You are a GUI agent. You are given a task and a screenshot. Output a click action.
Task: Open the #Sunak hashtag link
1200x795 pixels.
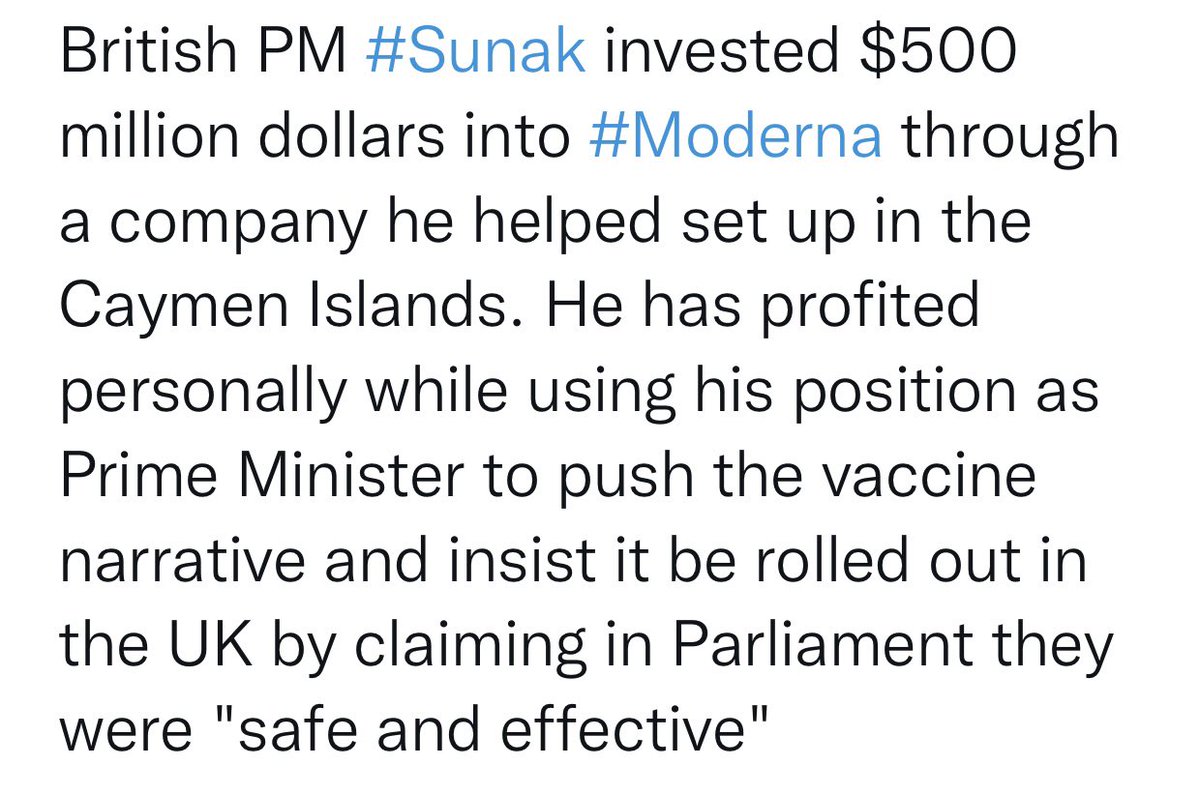tap(475, 52)
